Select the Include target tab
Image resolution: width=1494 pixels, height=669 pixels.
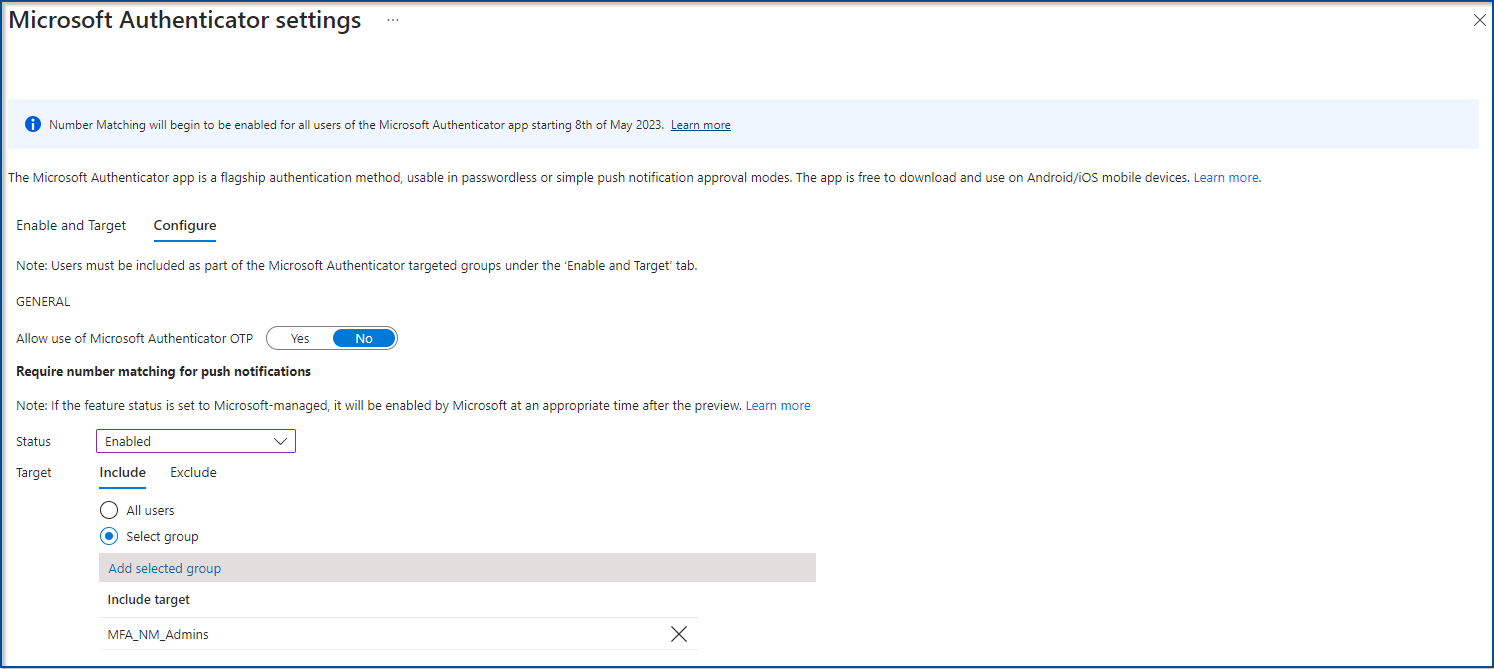pos(123,472)
